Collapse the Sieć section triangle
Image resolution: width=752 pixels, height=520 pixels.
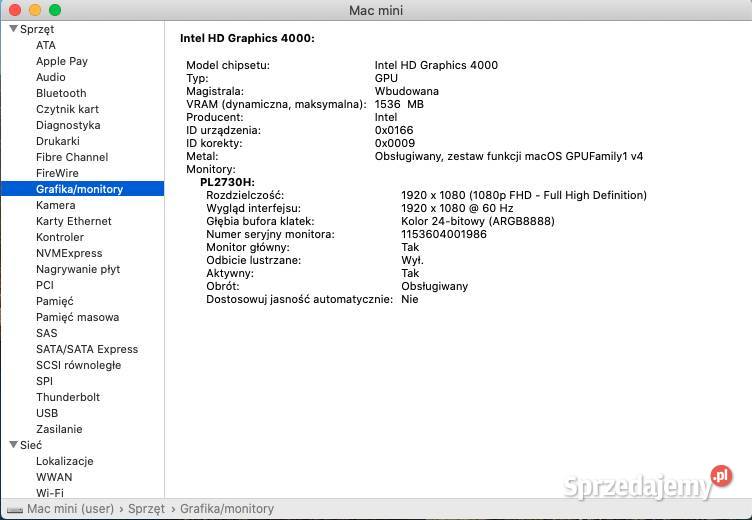(x=13, y=445)
